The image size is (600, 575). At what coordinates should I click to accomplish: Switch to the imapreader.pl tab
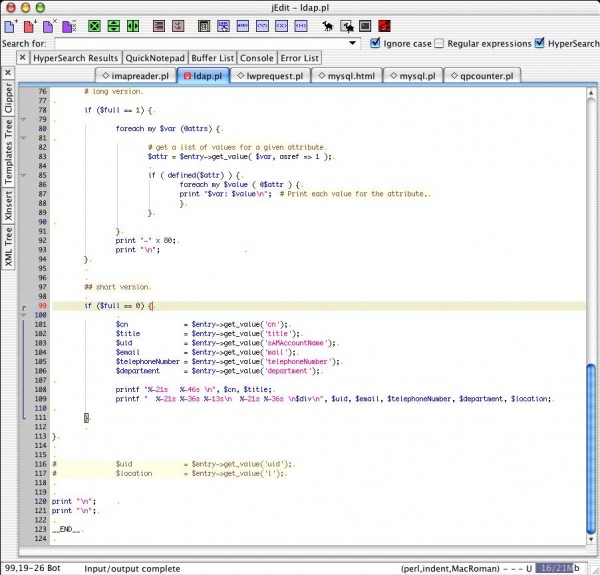pyautogui.click(x=136, y=76)
